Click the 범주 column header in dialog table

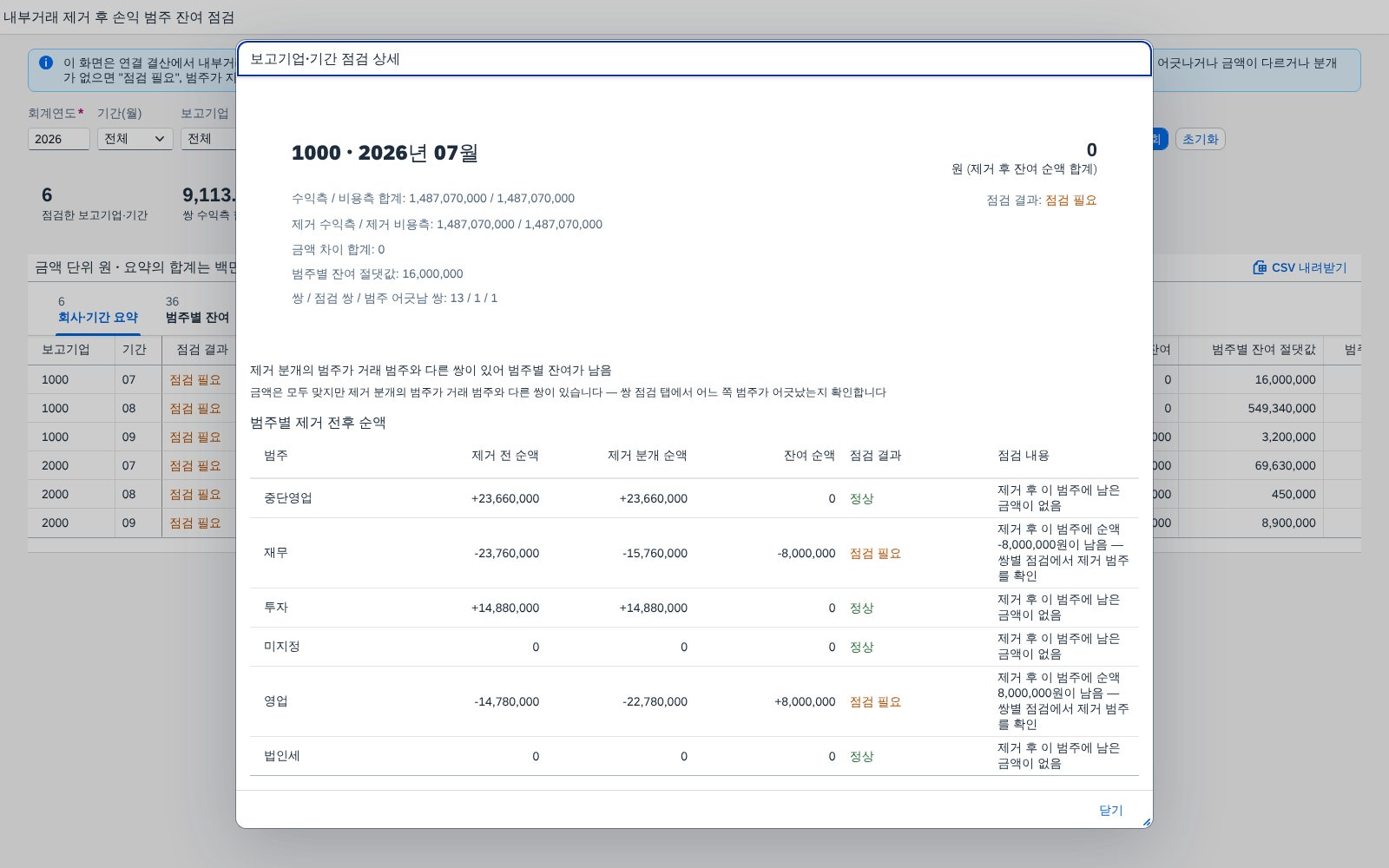(276, 456)
